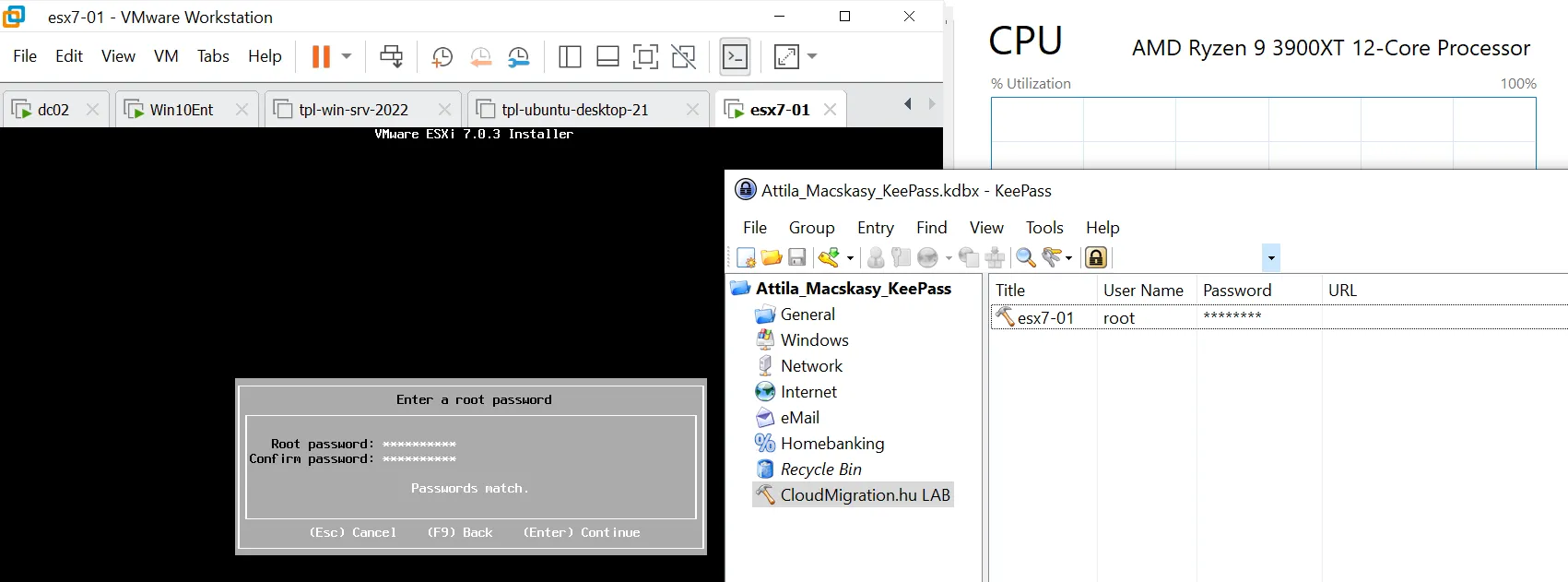Click the Unity mode icon

pos(684,57)
